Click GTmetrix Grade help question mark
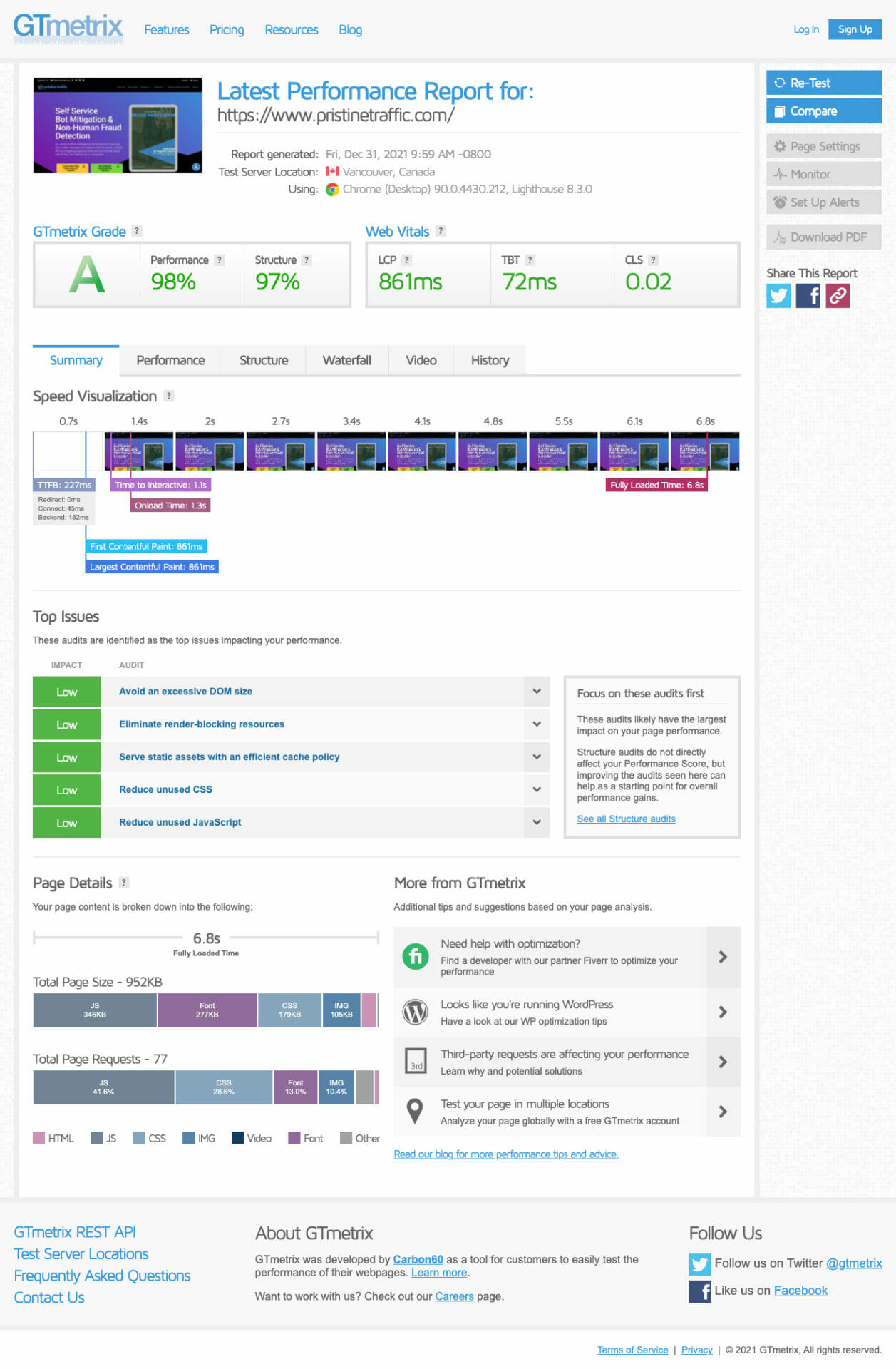Screen dimensions: 896x1369 tap(137, 231)
